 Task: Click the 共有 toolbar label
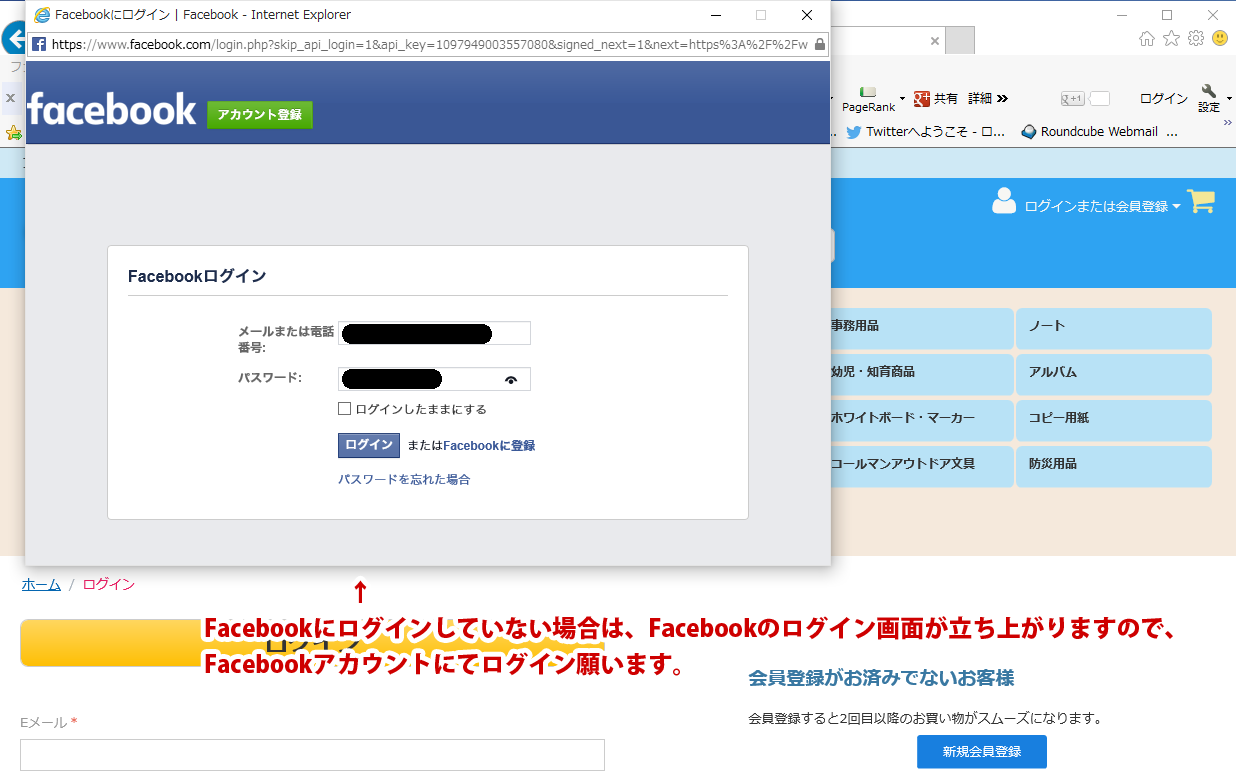pyautogui.click(x=946, y=98)
